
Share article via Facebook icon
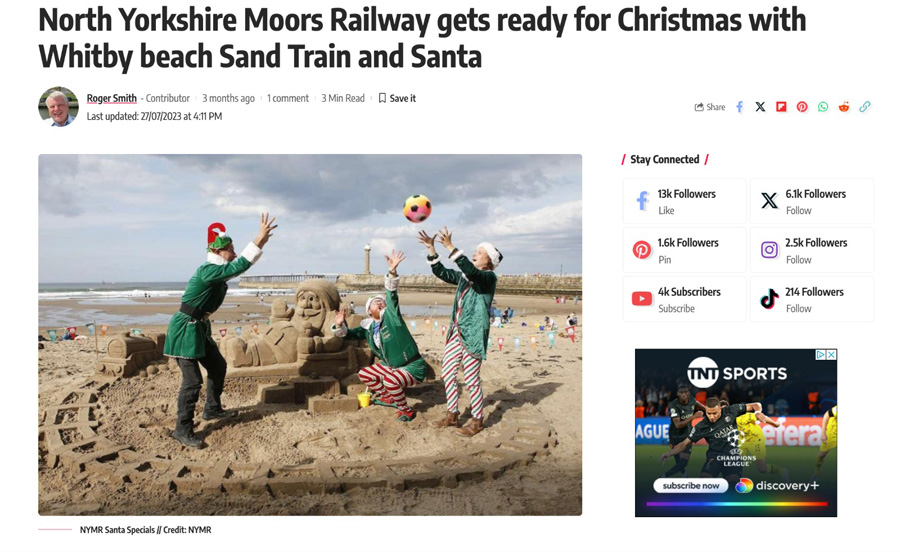tap(739, 107)
